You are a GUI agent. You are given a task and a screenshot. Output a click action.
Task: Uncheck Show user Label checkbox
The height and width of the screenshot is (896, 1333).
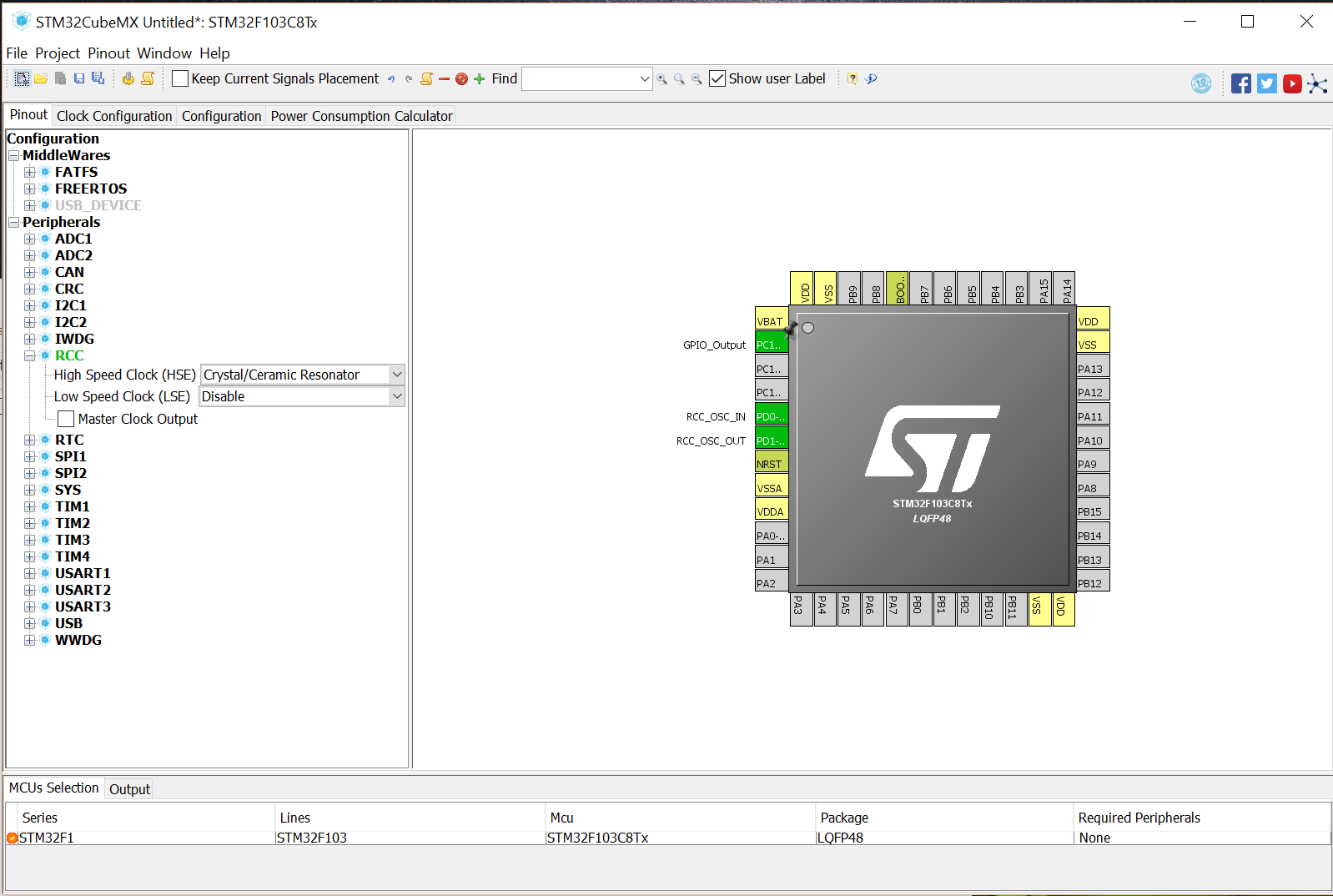717,78
